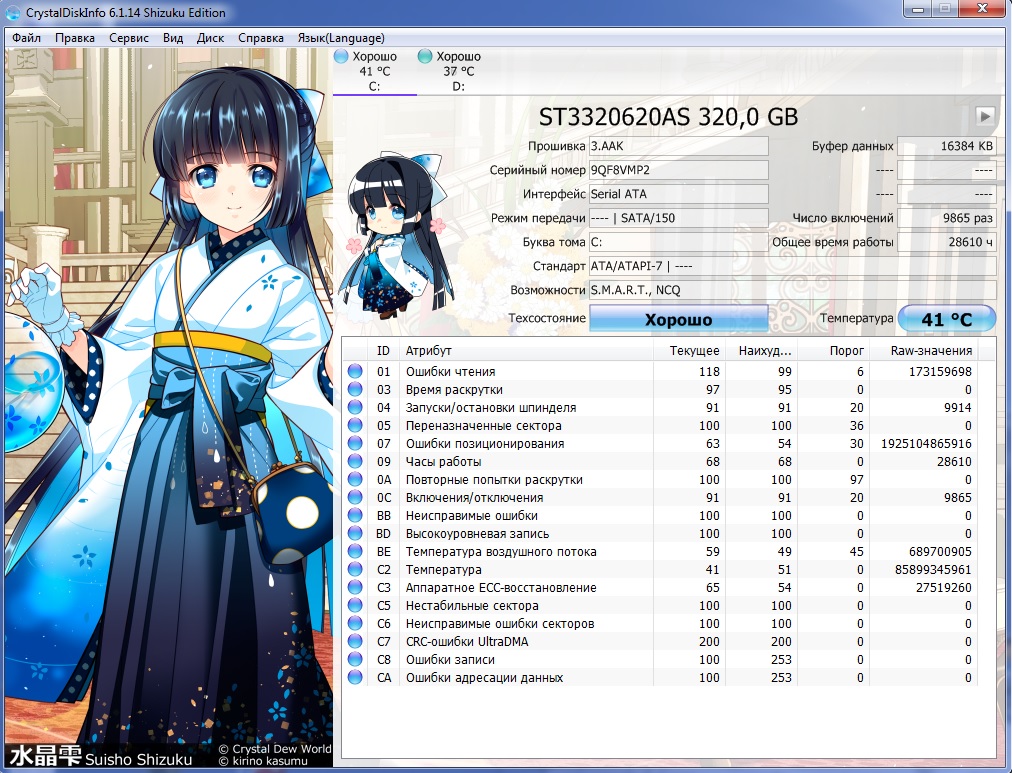
Task: Click status orb for attribute C2 temperature
Action: (x=355, y=570)
